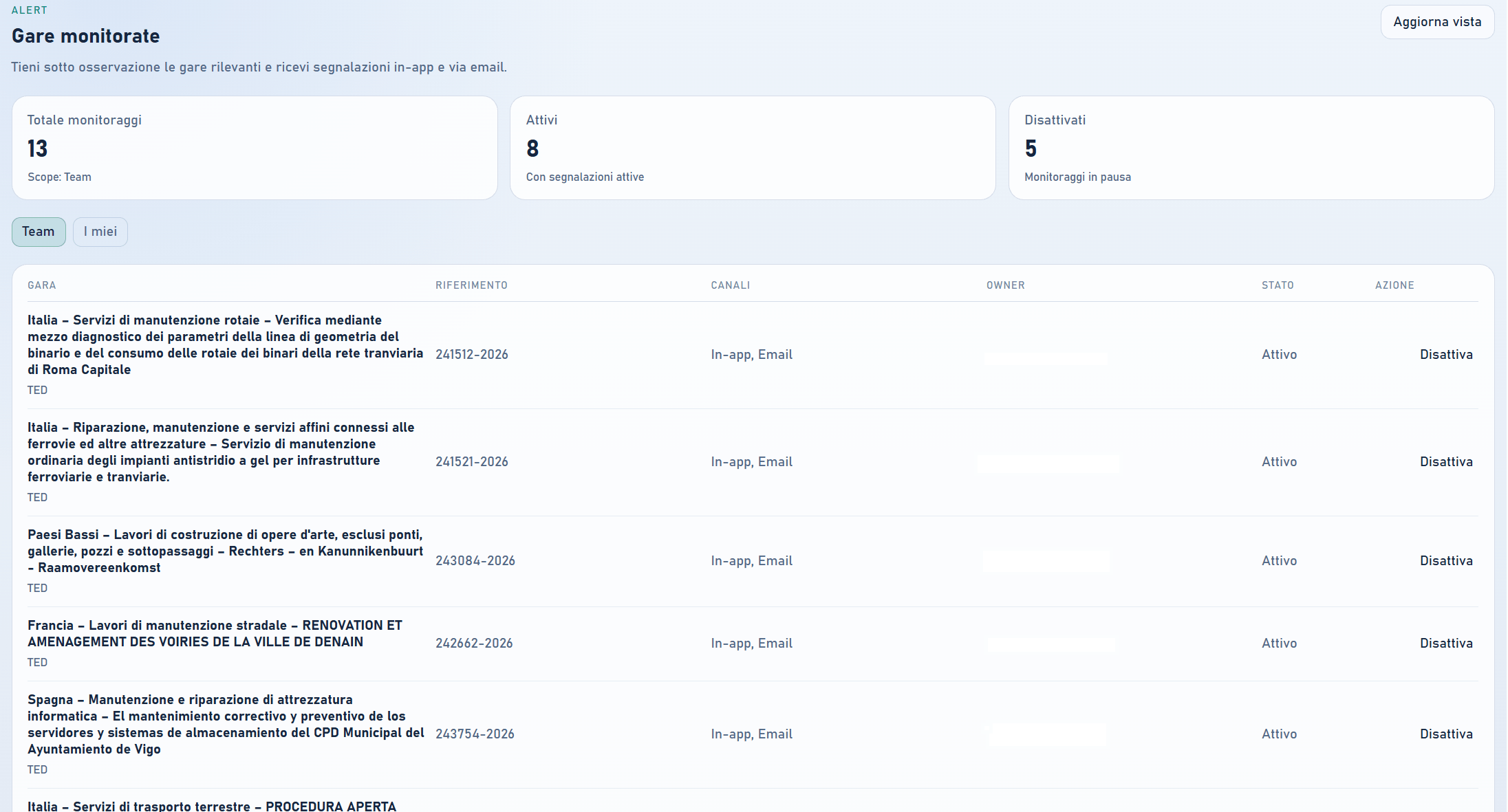Disattiva the Francia Denain gara
Screen dimensions: 1508x812
coord(1446,644)
